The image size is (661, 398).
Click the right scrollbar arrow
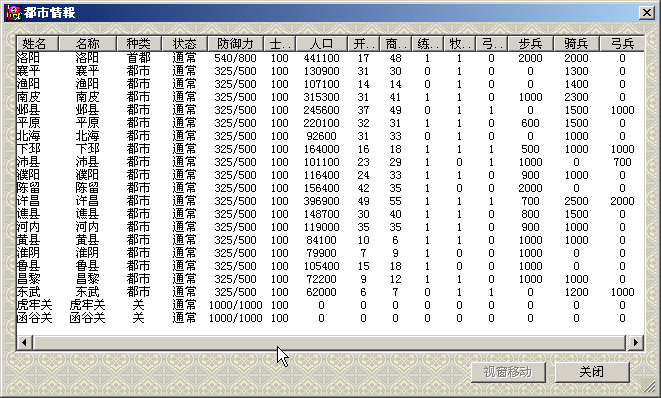pyautogui.click(x=636, y=342)
